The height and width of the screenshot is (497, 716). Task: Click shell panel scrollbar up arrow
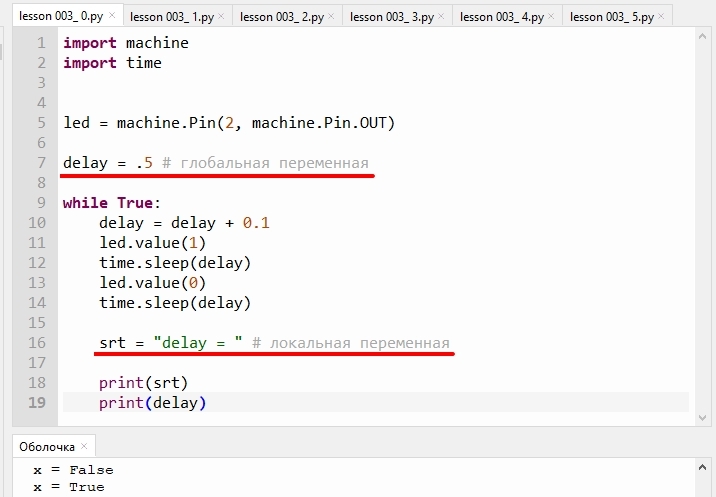pos(702,467)
